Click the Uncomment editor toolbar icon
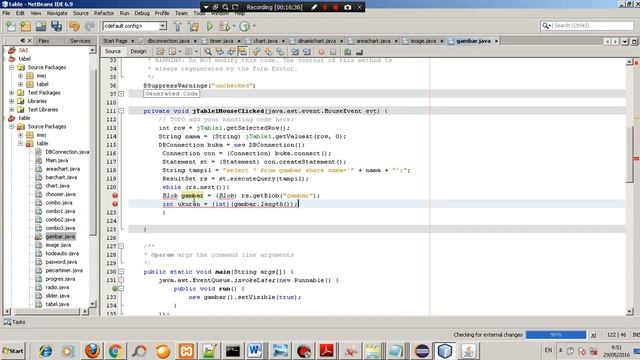 pos(359,52)
